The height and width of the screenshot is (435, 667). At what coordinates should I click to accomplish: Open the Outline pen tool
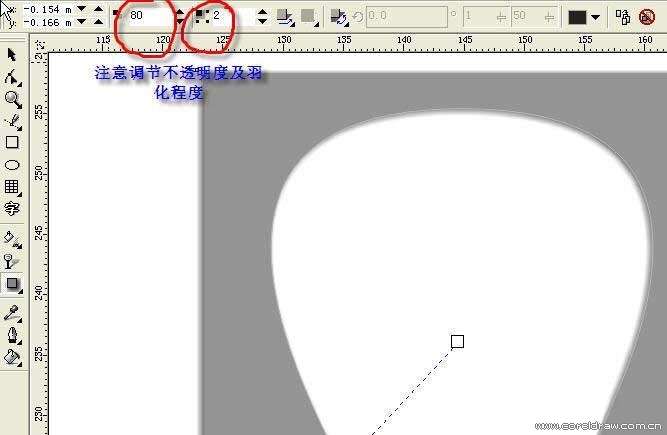click(13, 334)
